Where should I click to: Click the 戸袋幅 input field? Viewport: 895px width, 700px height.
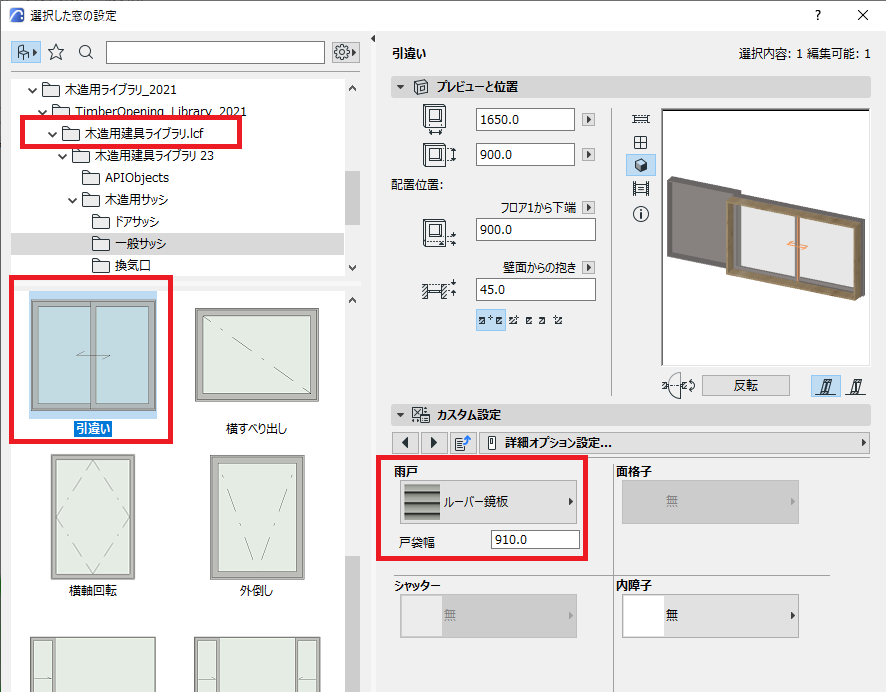click(x=535, y=540)
